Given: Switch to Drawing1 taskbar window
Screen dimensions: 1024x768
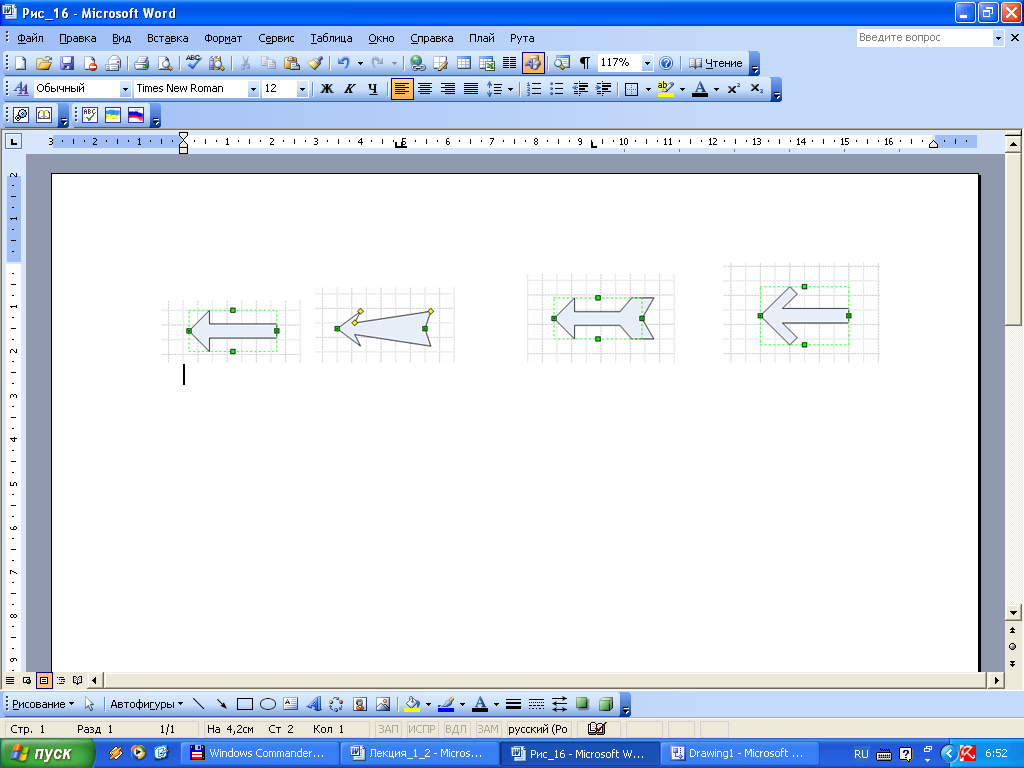Looking at the screenshot, I should [739, 754].
